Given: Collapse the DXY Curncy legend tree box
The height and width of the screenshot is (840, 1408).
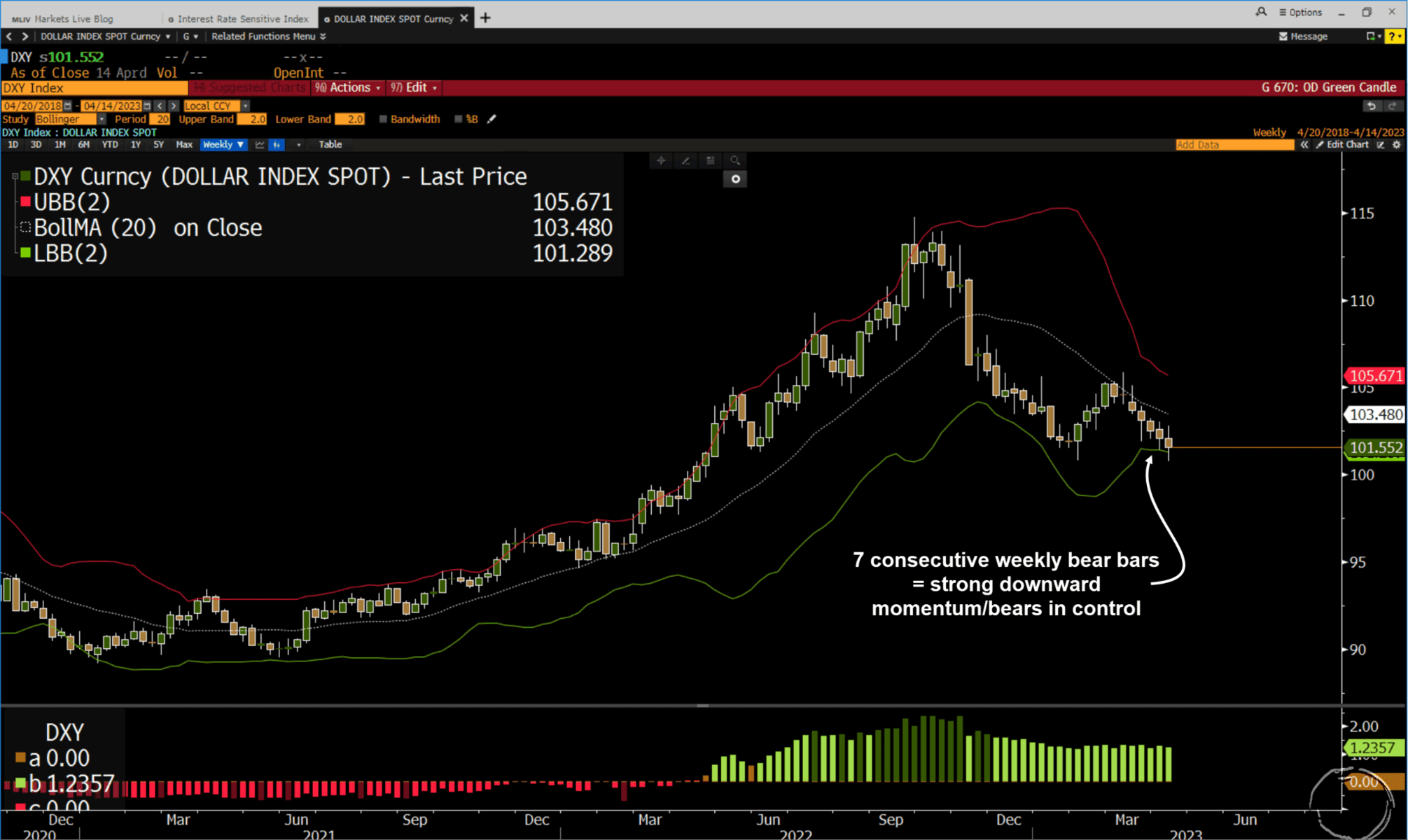Looking at the screenshot, I should tap(15, 177).
